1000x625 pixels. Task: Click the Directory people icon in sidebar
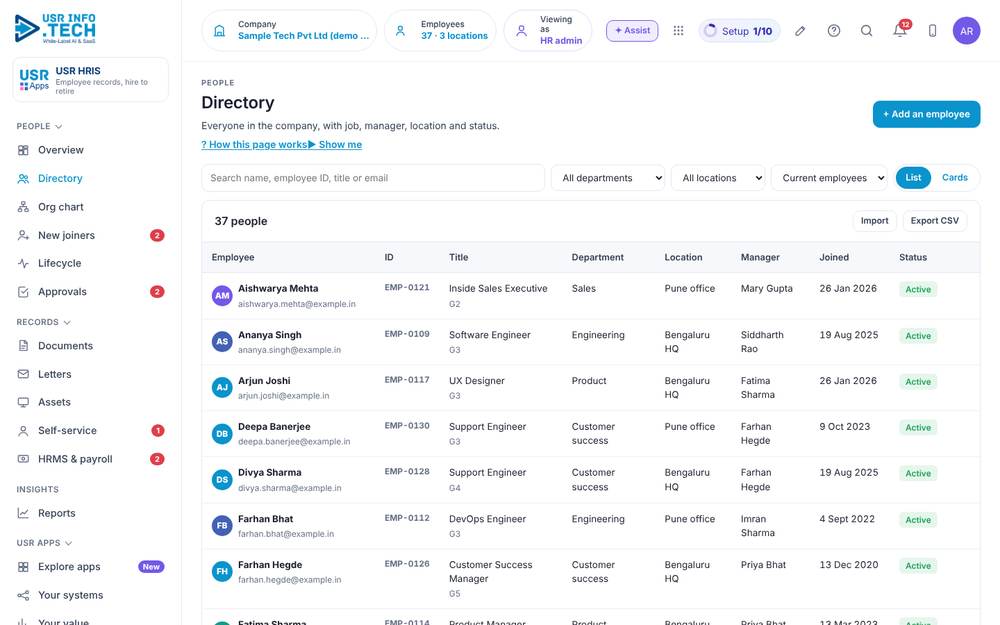(23, 179)
